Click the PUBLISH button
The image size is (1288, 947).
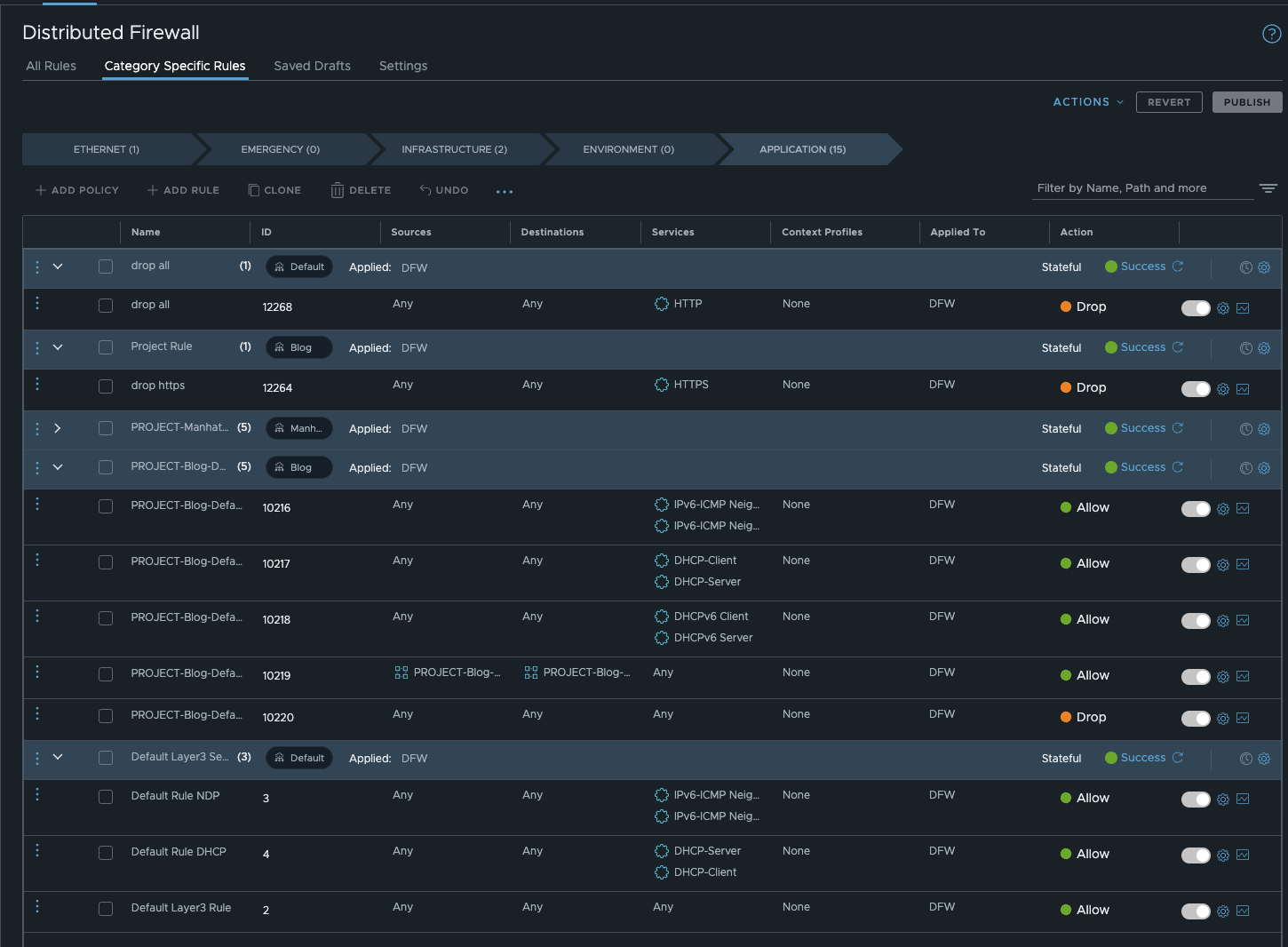1246,101
